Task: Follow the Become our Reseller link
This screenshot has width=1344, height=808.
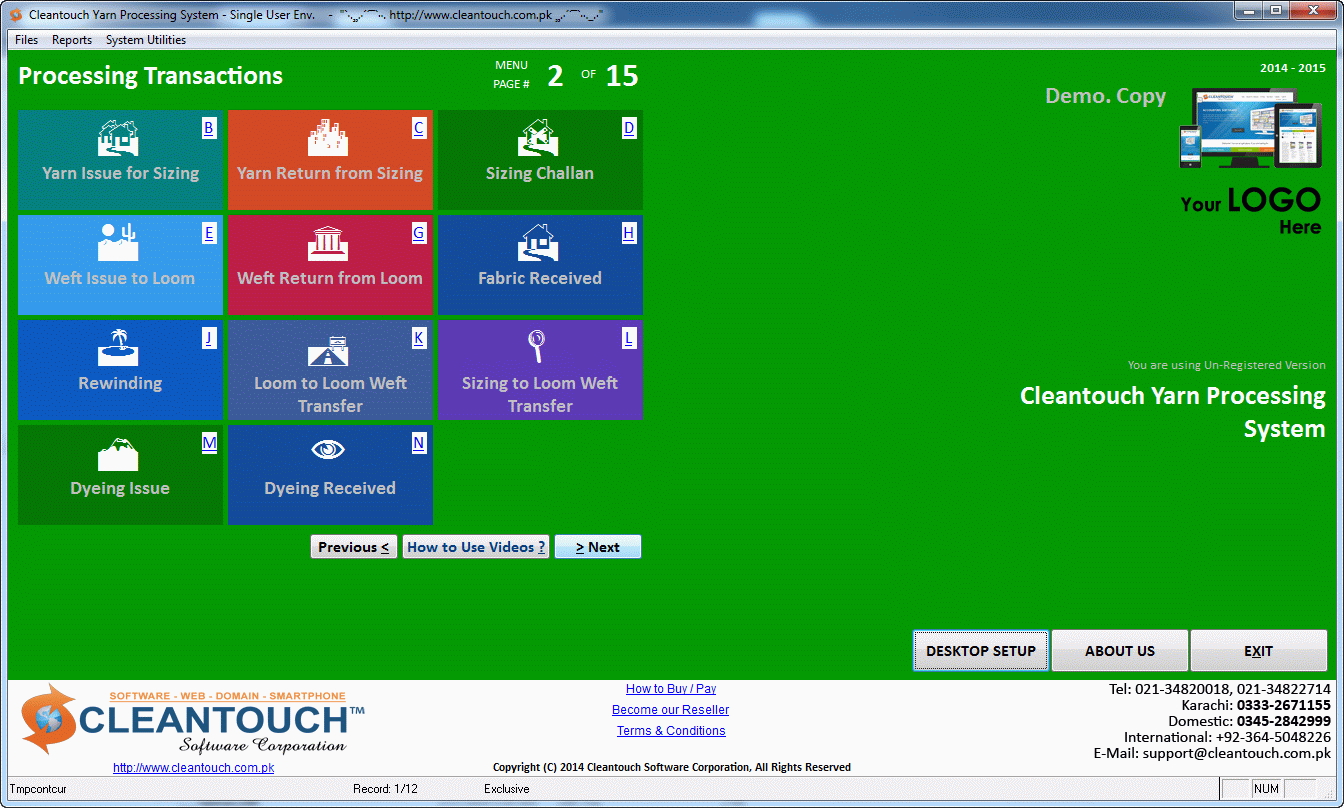Action: [671, 710]
